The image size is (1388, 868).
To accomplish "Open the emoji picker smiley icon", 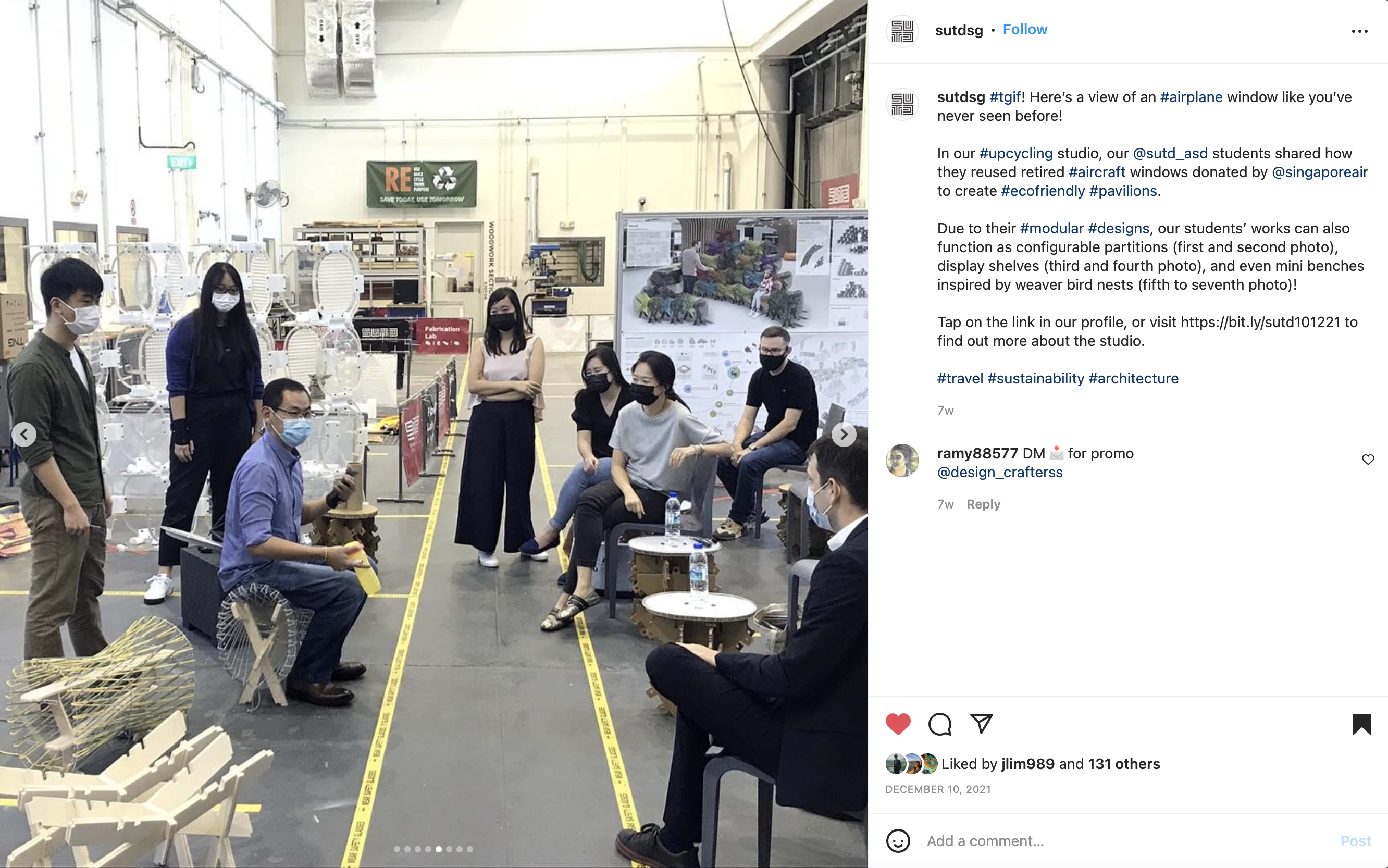I will (898, 841).
